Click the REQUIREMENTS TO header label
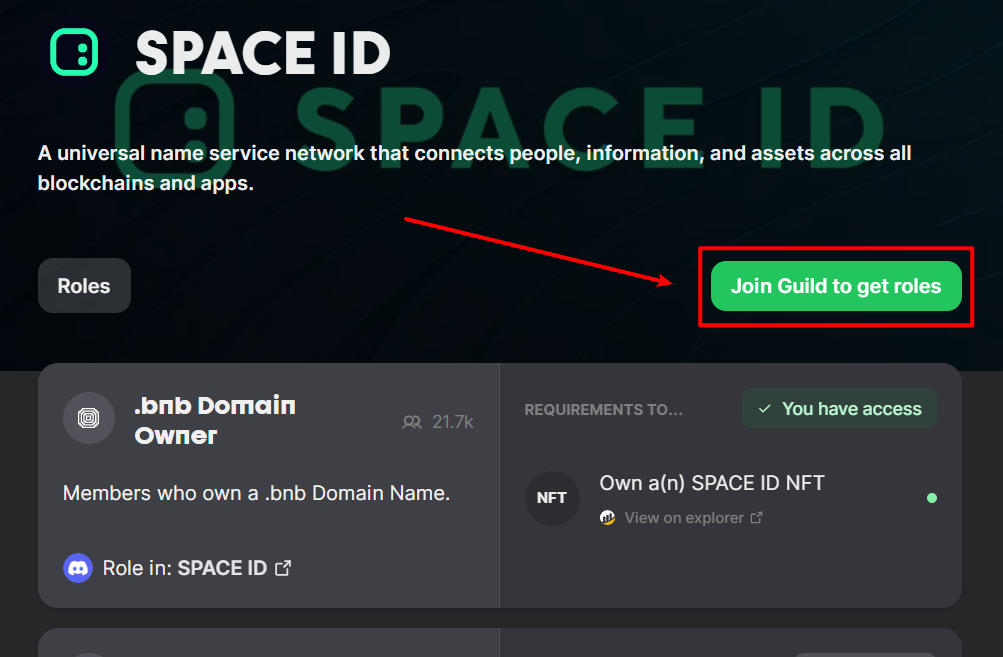 [x=603, y=409]
